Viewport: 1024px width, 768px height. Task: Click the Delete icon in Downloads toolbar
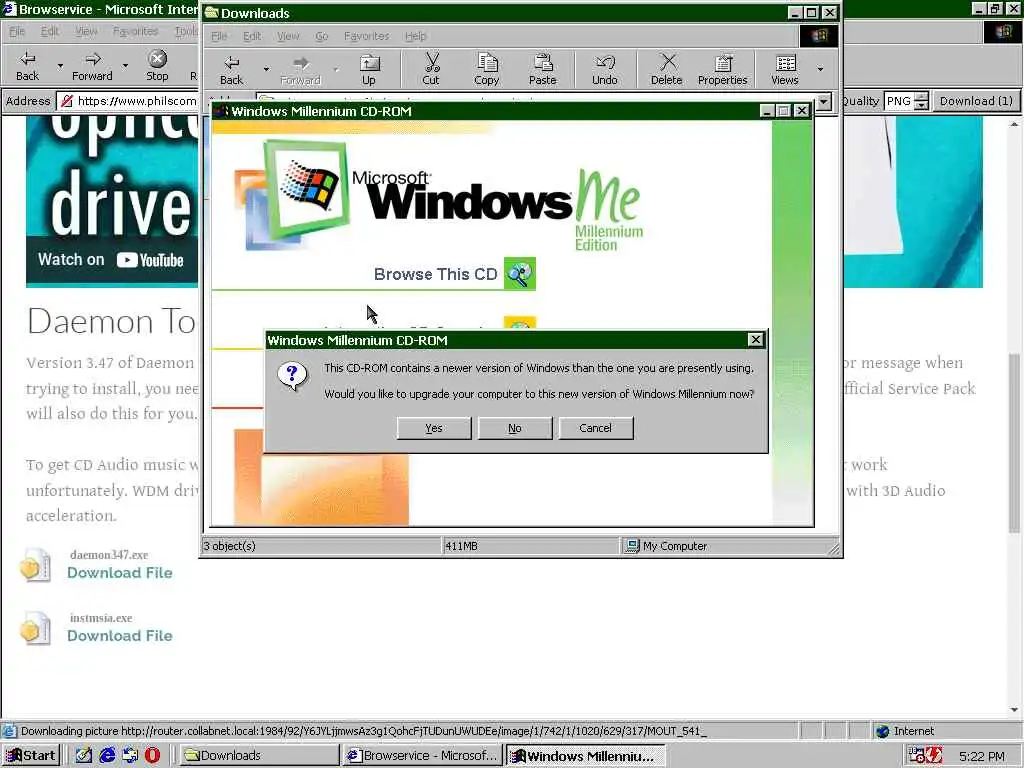pos(666,69)
